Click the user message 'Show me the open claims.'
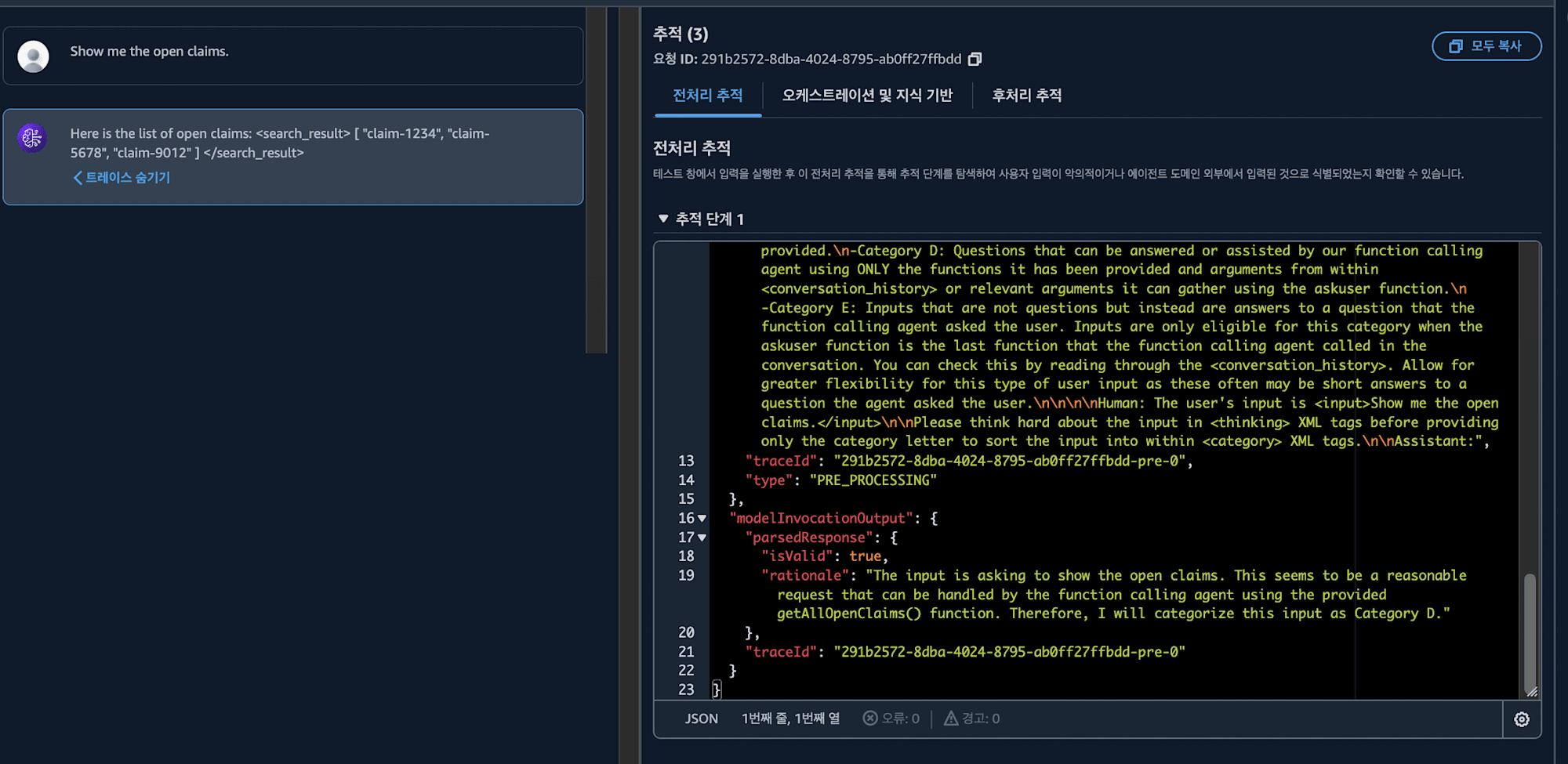The image size is (1568, 764). click(x=149, y=52)
